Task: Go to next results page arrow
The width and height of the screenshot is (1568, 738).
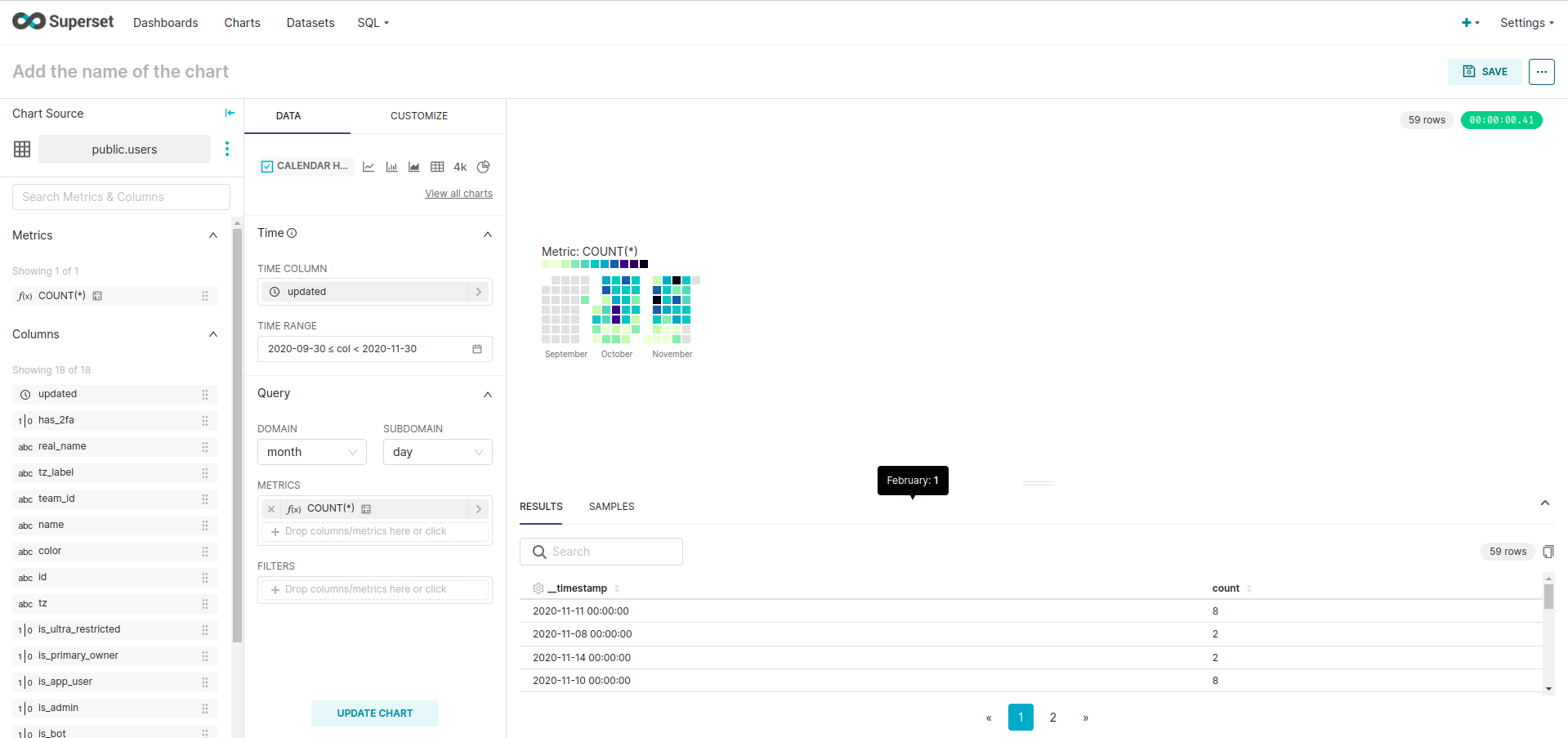Action: point(1086,718)
